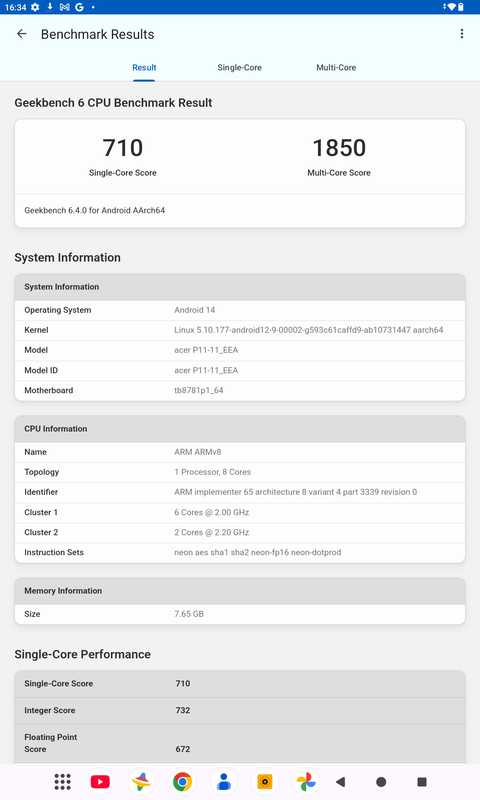
Task: Select the Single-Core Performance heading
Action: coord(83,654)
